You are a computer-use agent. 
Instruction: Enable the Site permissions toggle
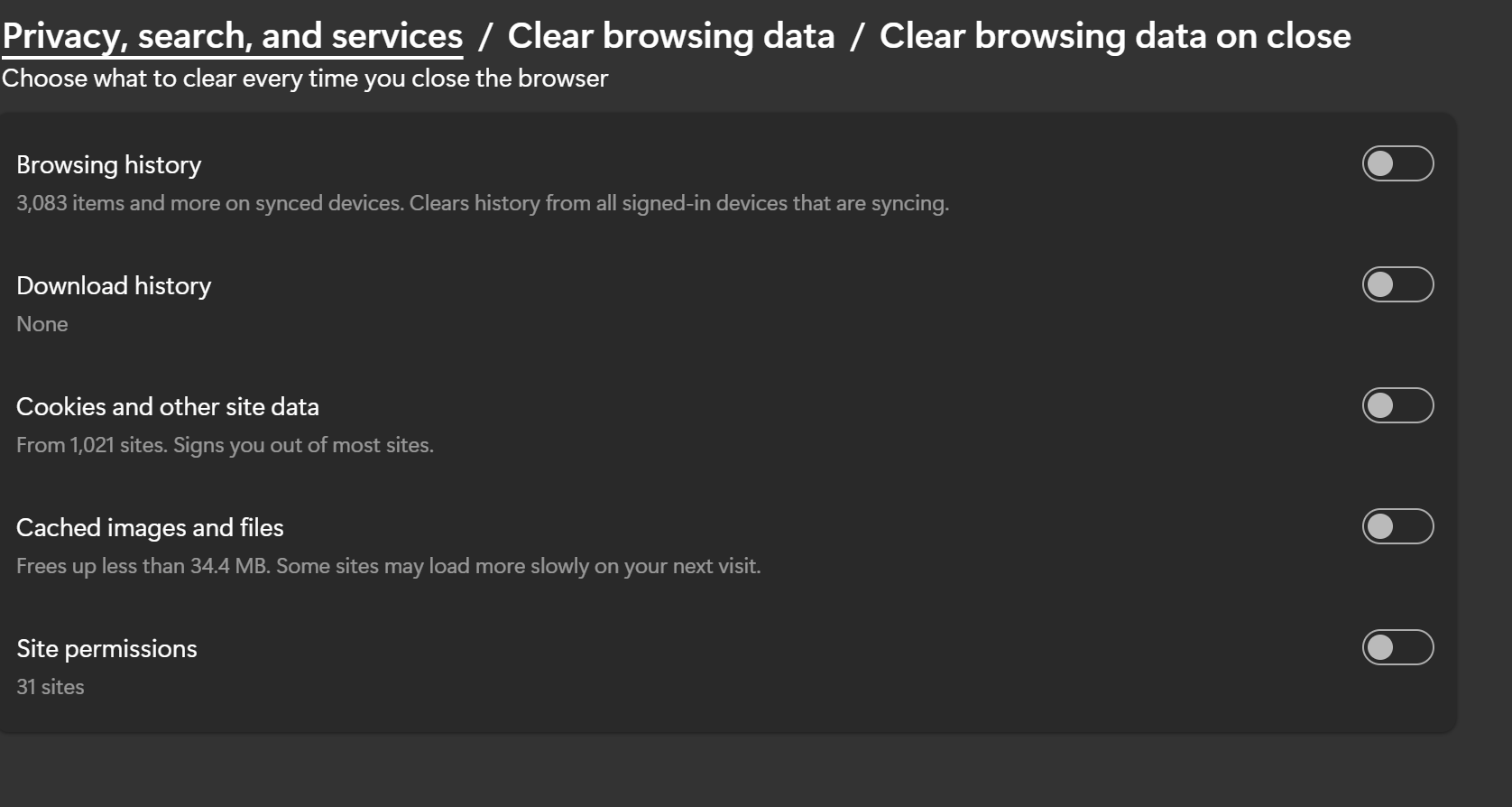pyautogui.click(x=1397, y=647)
